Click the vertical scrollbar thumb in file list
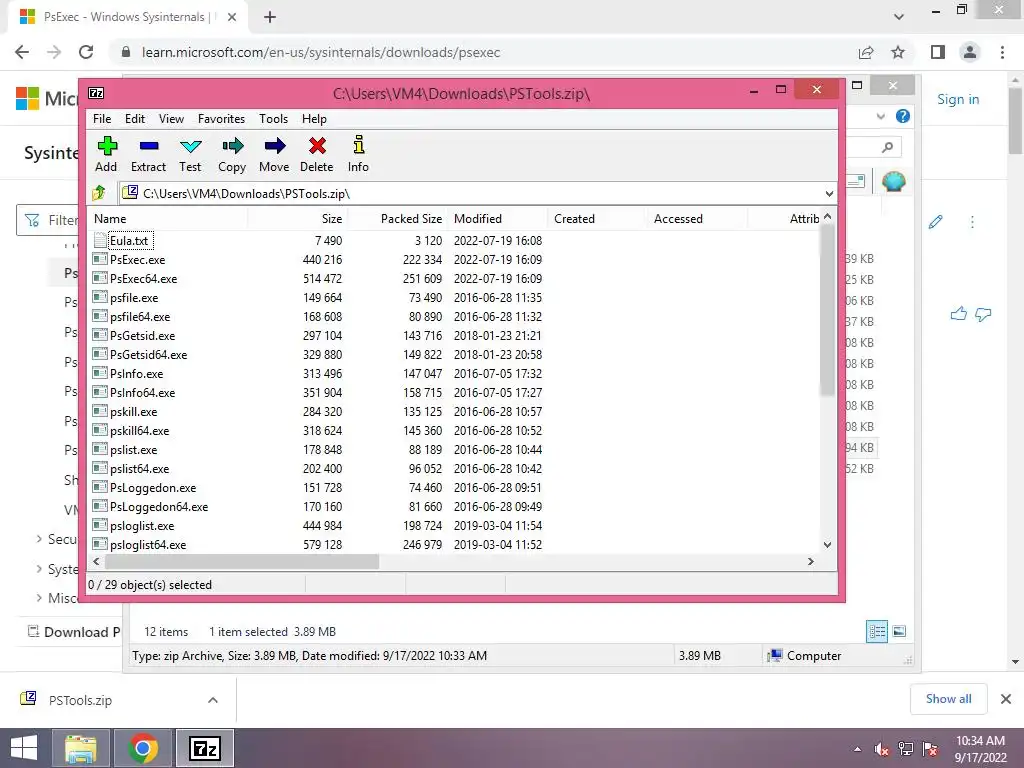Screen dimensions: 1024x768 pos(827,310)
